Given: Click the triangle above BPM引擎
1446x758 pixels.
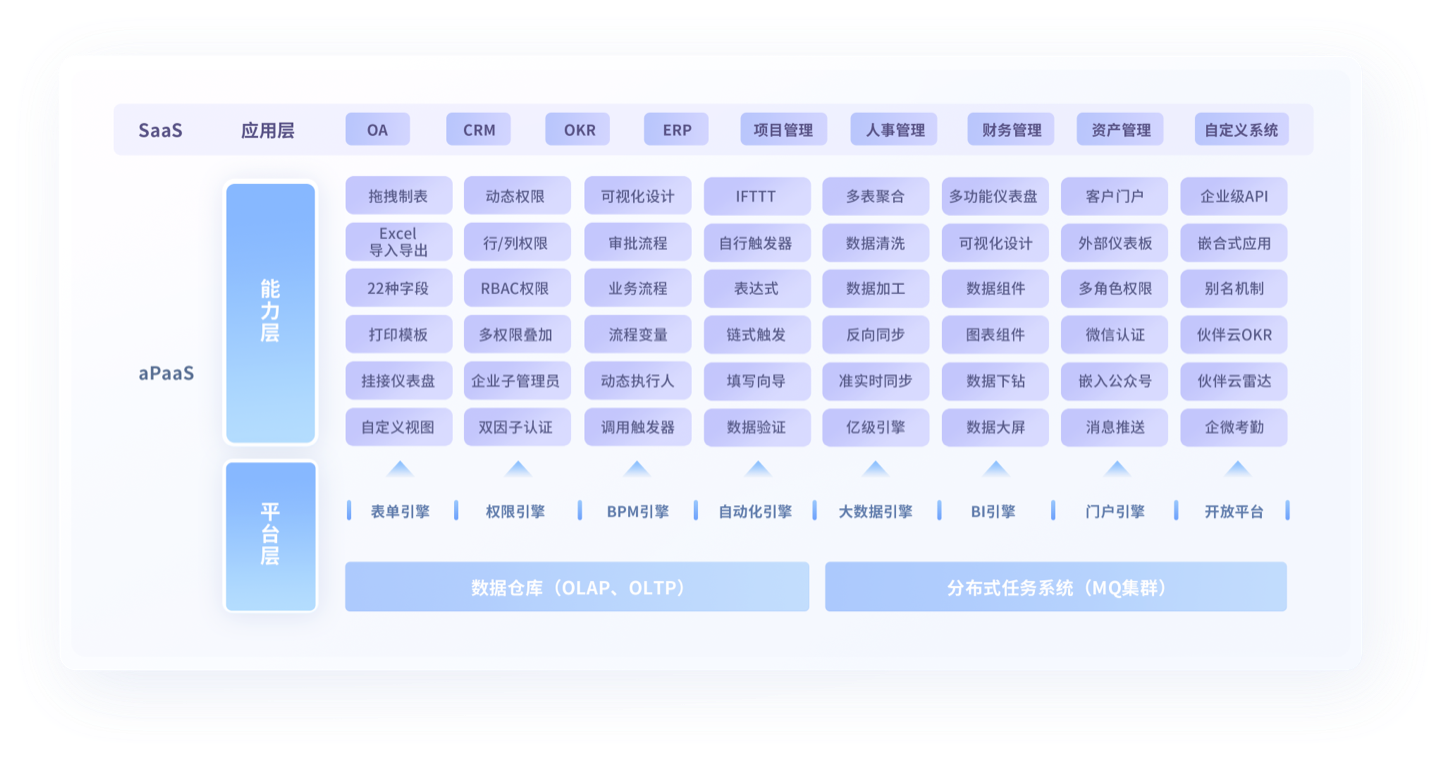Looking at the screenshot, I should click(637, 469).
